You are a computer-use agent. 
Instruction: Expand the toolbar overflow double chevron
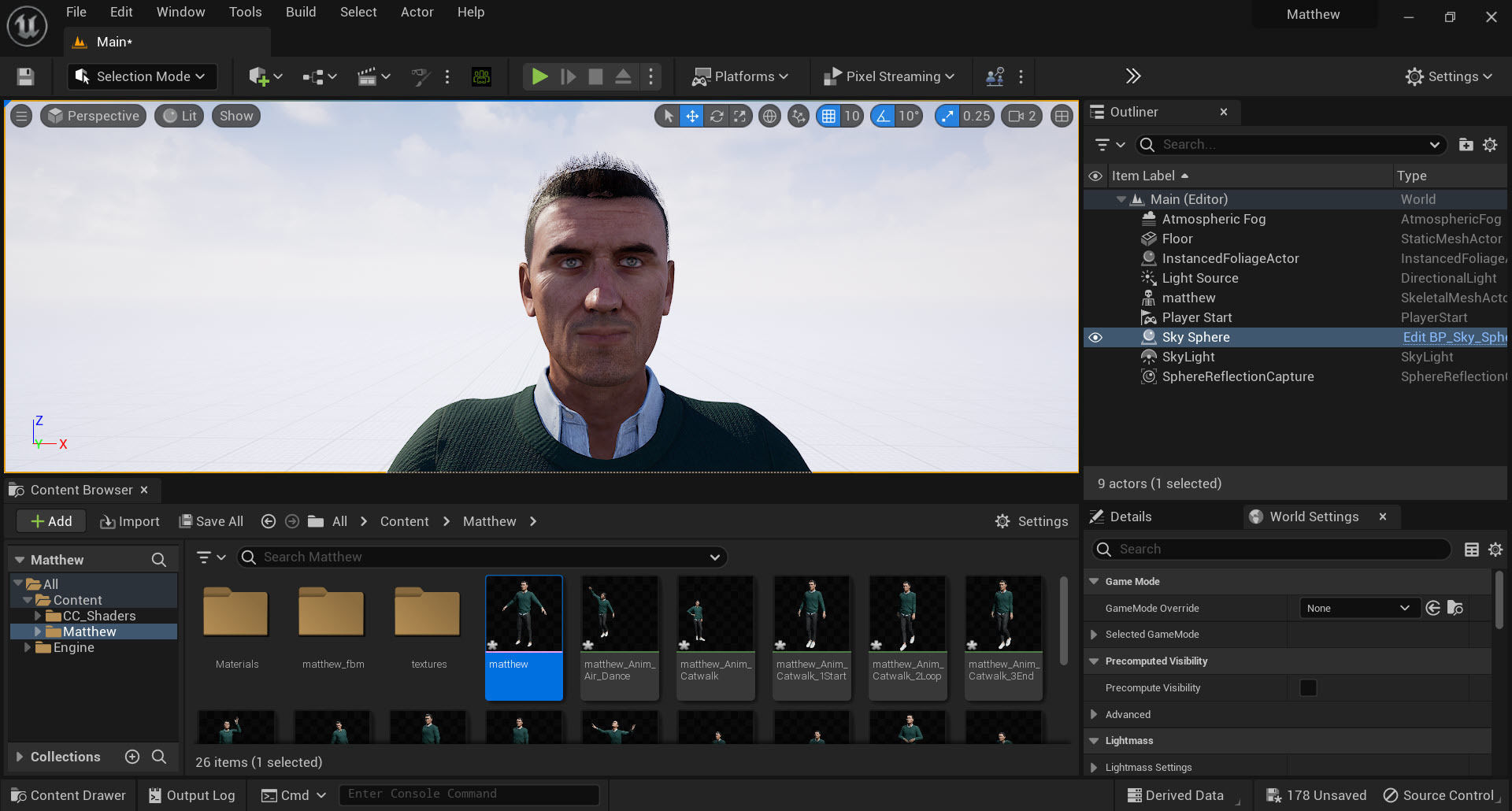point(1133,76)
